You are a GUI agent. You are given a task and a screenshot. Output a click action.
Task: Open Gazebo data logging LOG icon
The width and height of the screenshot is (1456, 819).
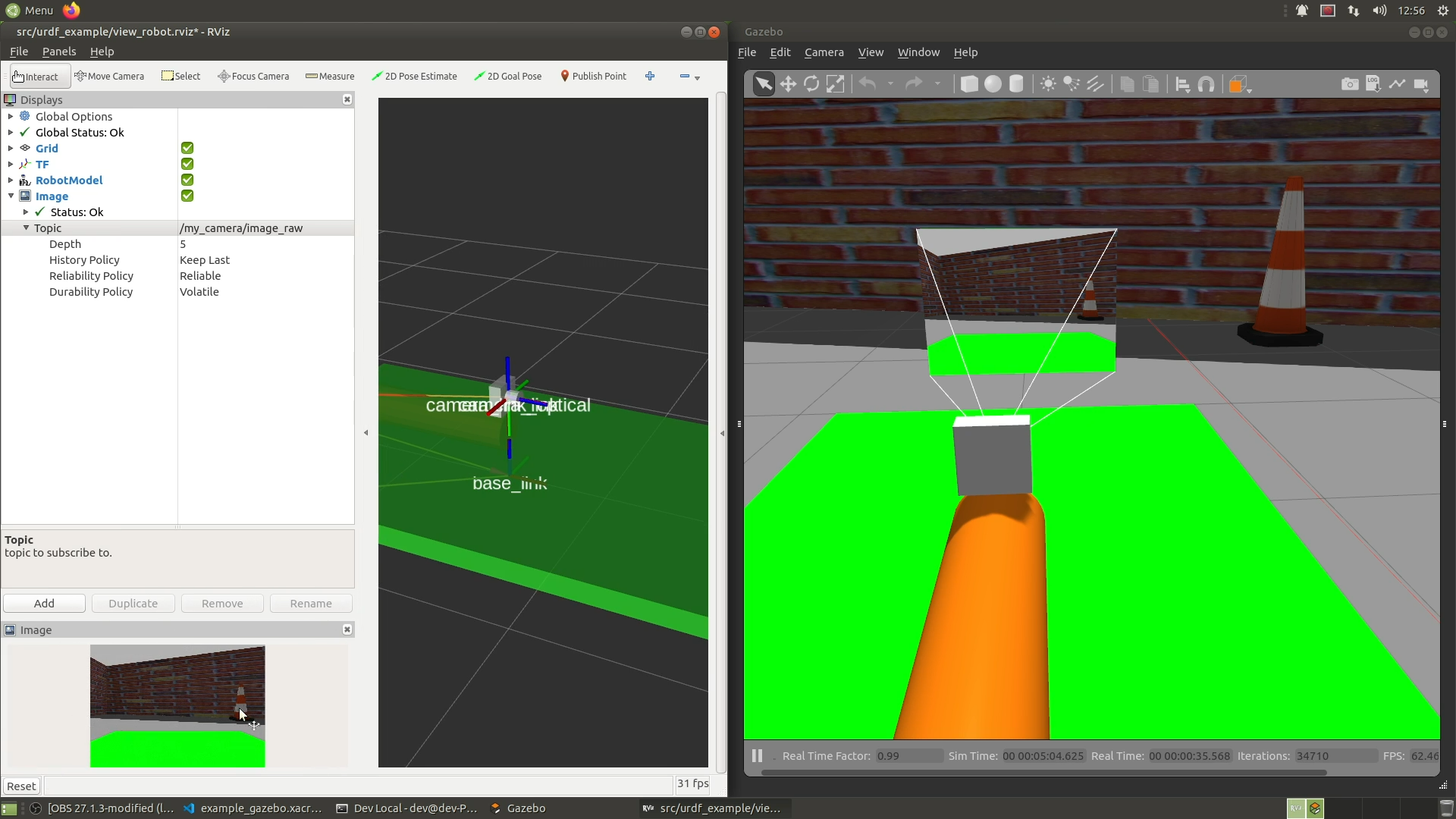(x=1373, y=84)
